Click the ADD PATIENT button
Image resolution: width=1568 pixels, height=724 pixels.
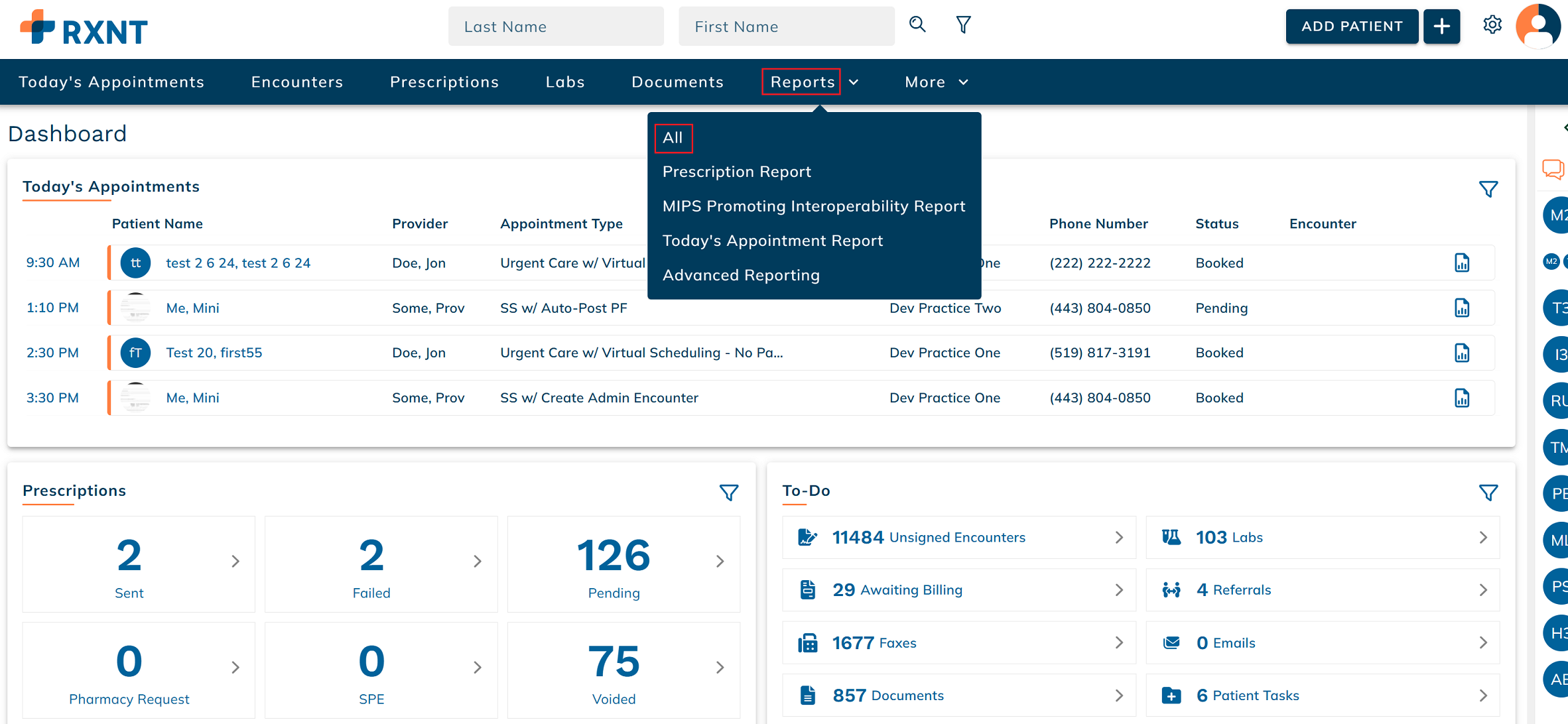(x=1352, y=27)
